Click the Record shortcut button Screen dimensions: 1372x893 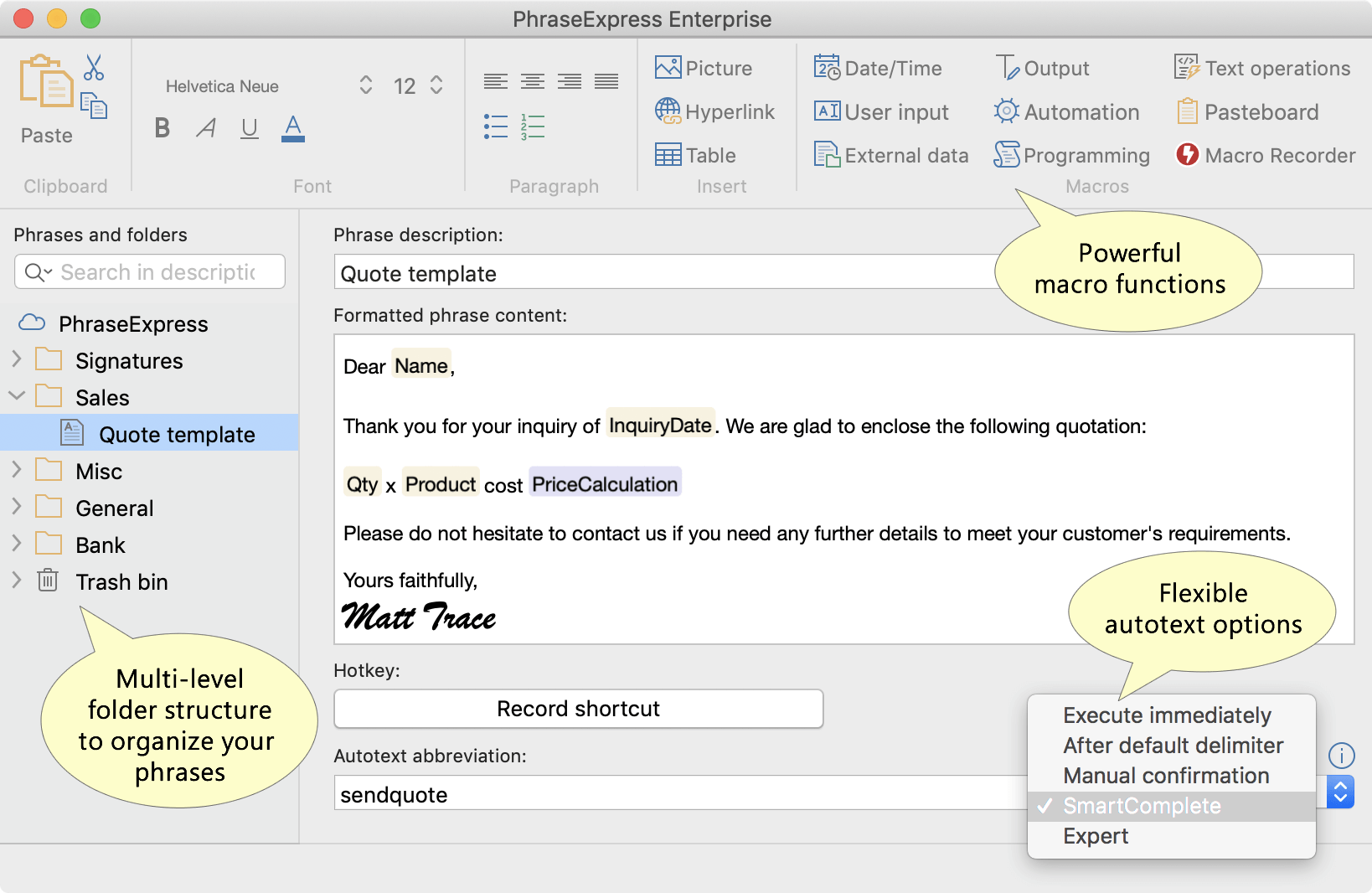[x=579, y=709]
